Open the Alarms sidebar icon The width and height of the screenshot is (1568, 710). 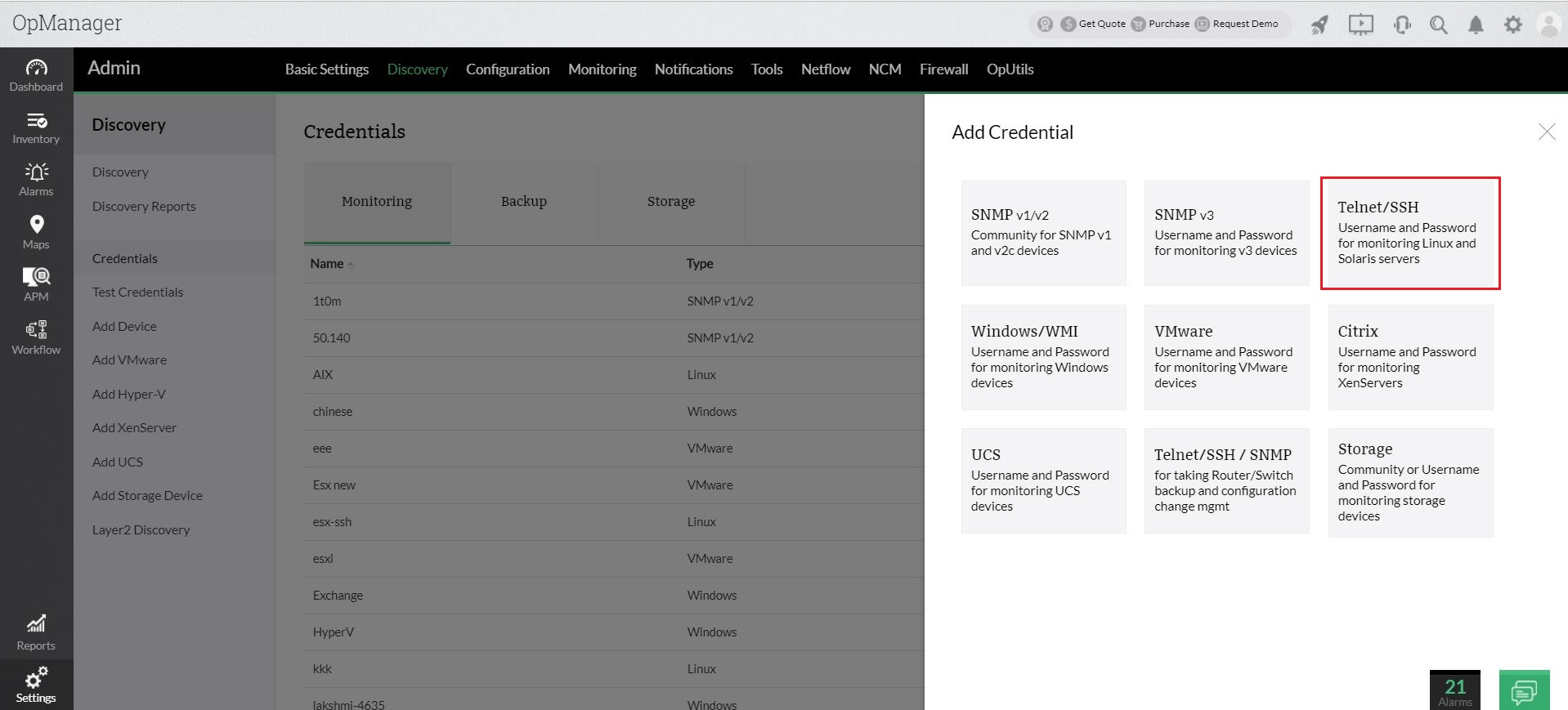click(36, 179)
